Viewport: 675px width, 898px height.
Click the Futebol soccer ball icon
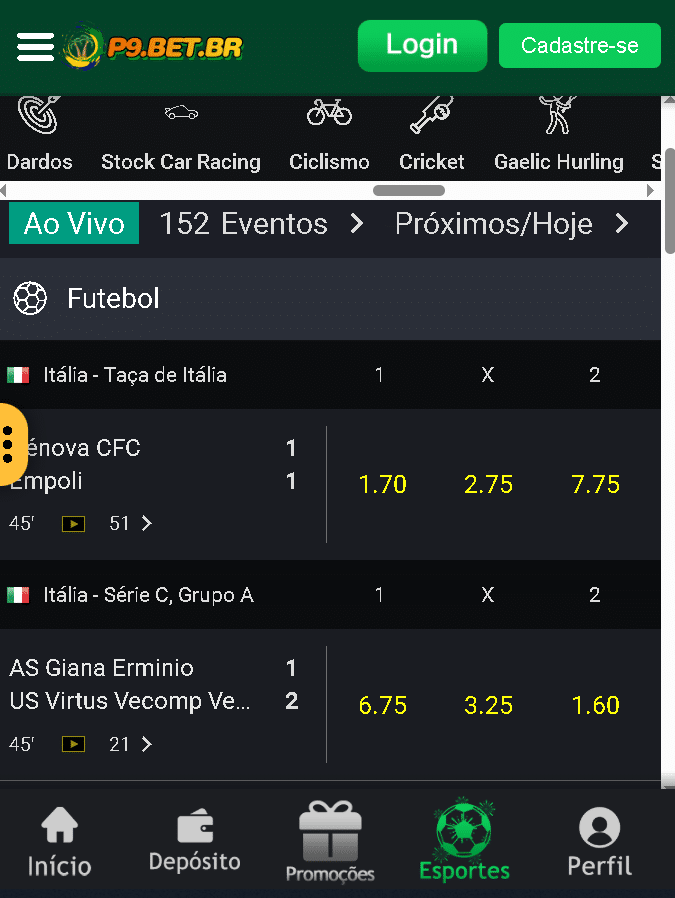tap(30, 297)
